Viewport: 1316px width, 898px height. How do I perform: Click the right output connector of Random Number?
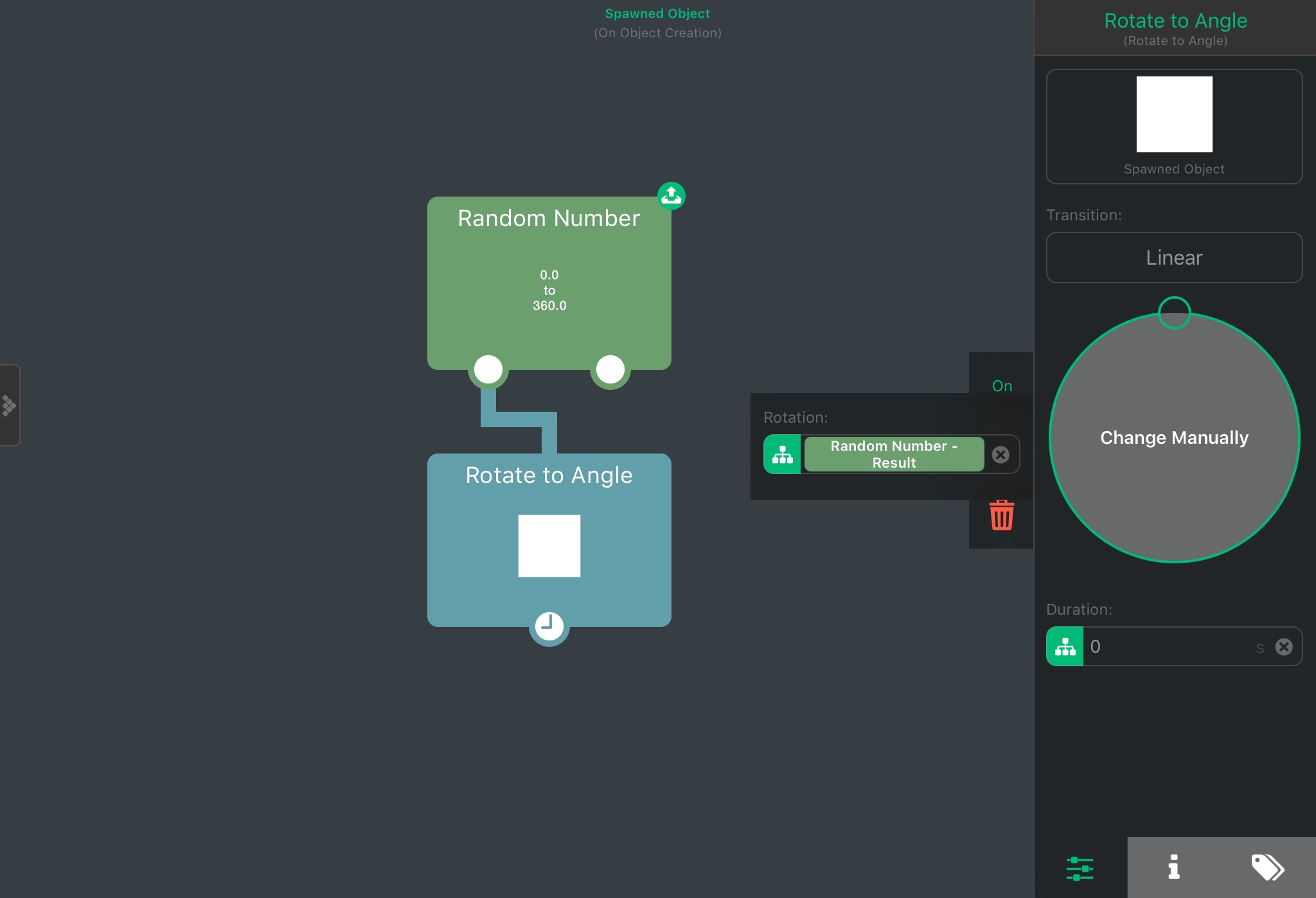point(610,369)
